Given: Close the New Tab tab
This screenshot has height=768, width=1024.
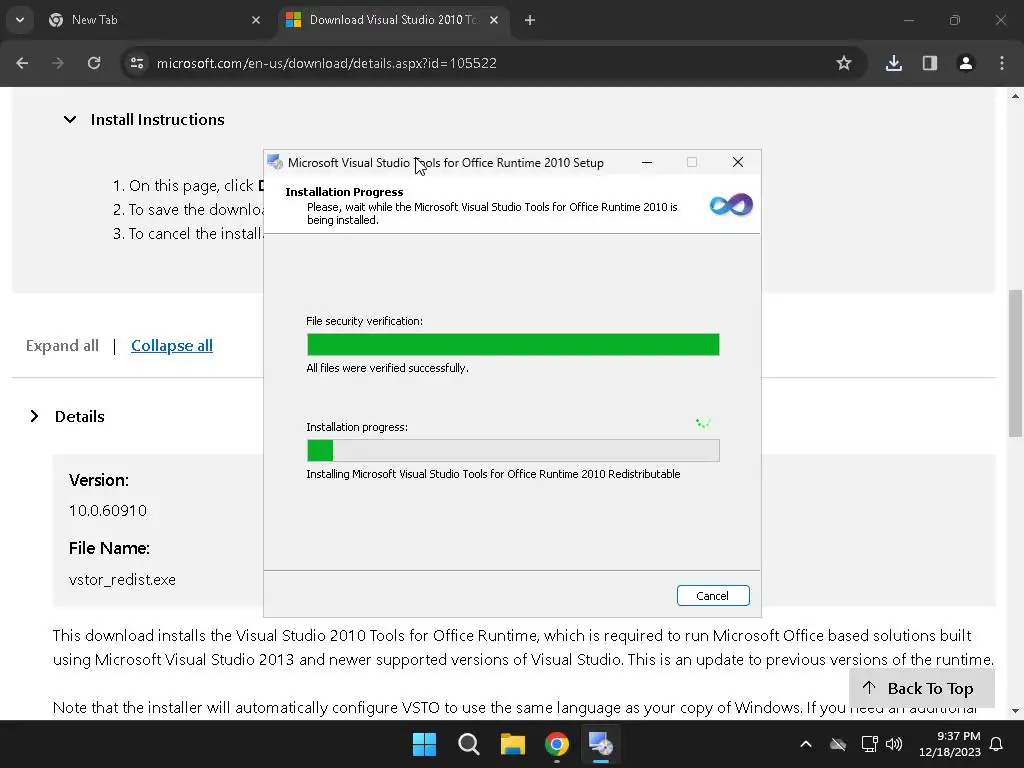Looking at the screenshot, I should click(x=256, y=20).
